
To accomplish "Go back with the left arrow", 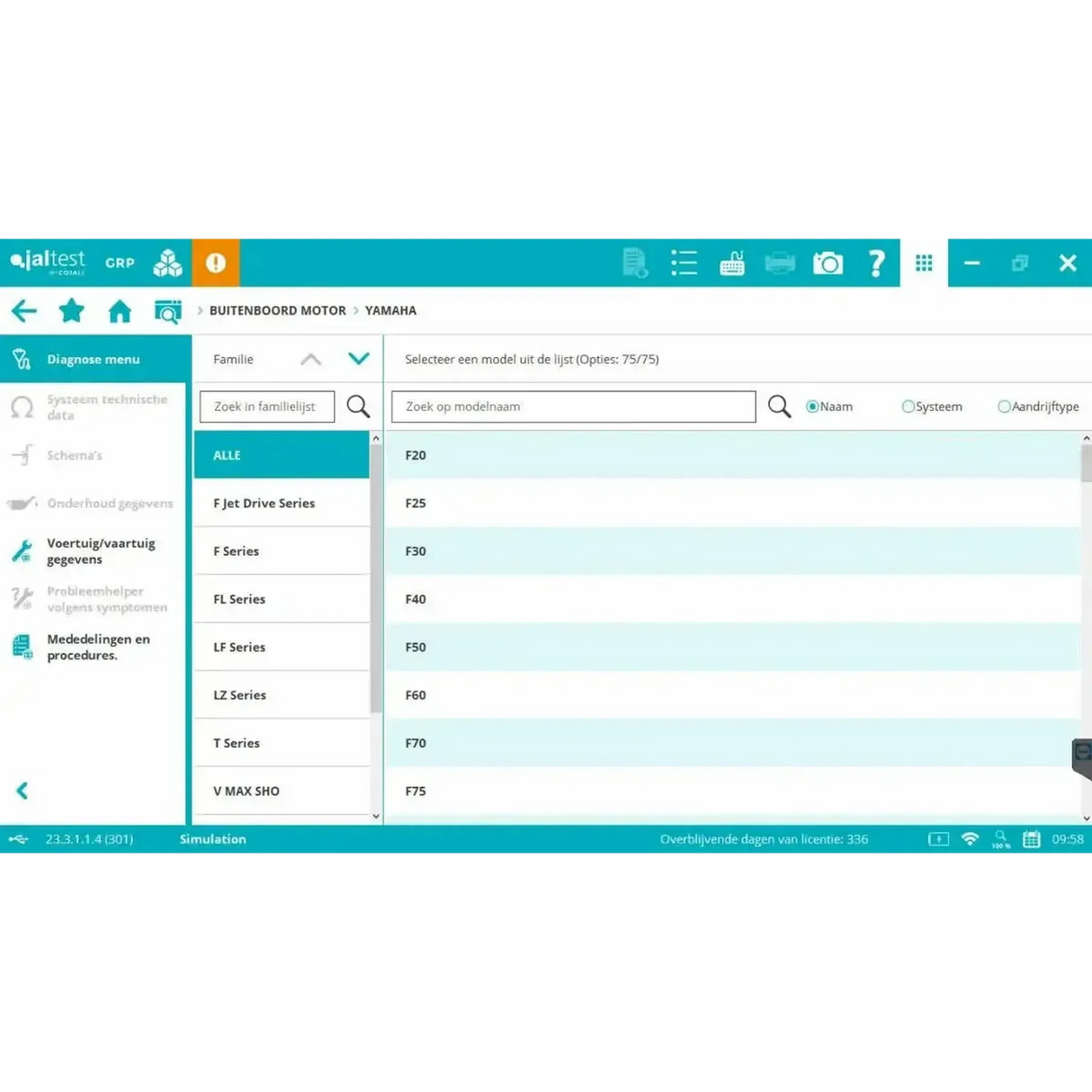I will pos(24,311).
